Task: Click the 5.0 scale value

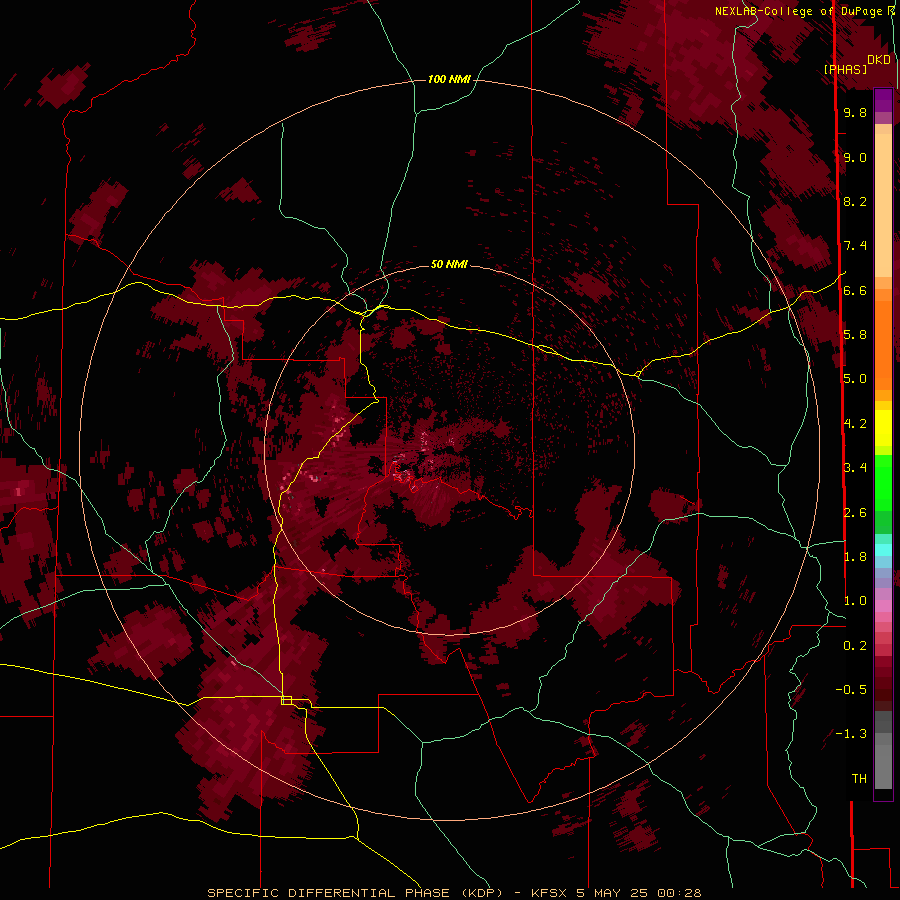Action: (855, 379)
